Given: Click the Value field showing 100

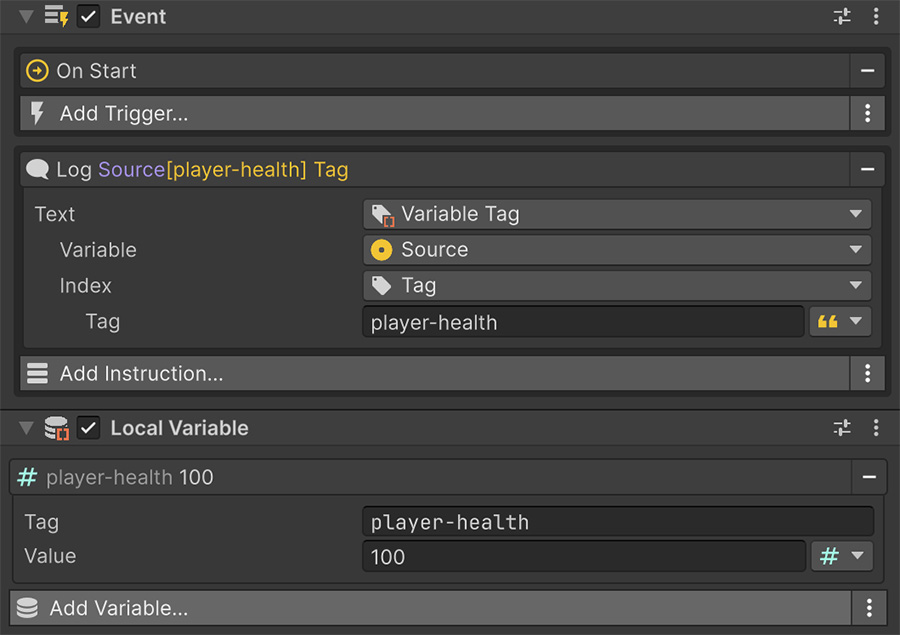Looking at the screenshot, I should click(584, 556).
